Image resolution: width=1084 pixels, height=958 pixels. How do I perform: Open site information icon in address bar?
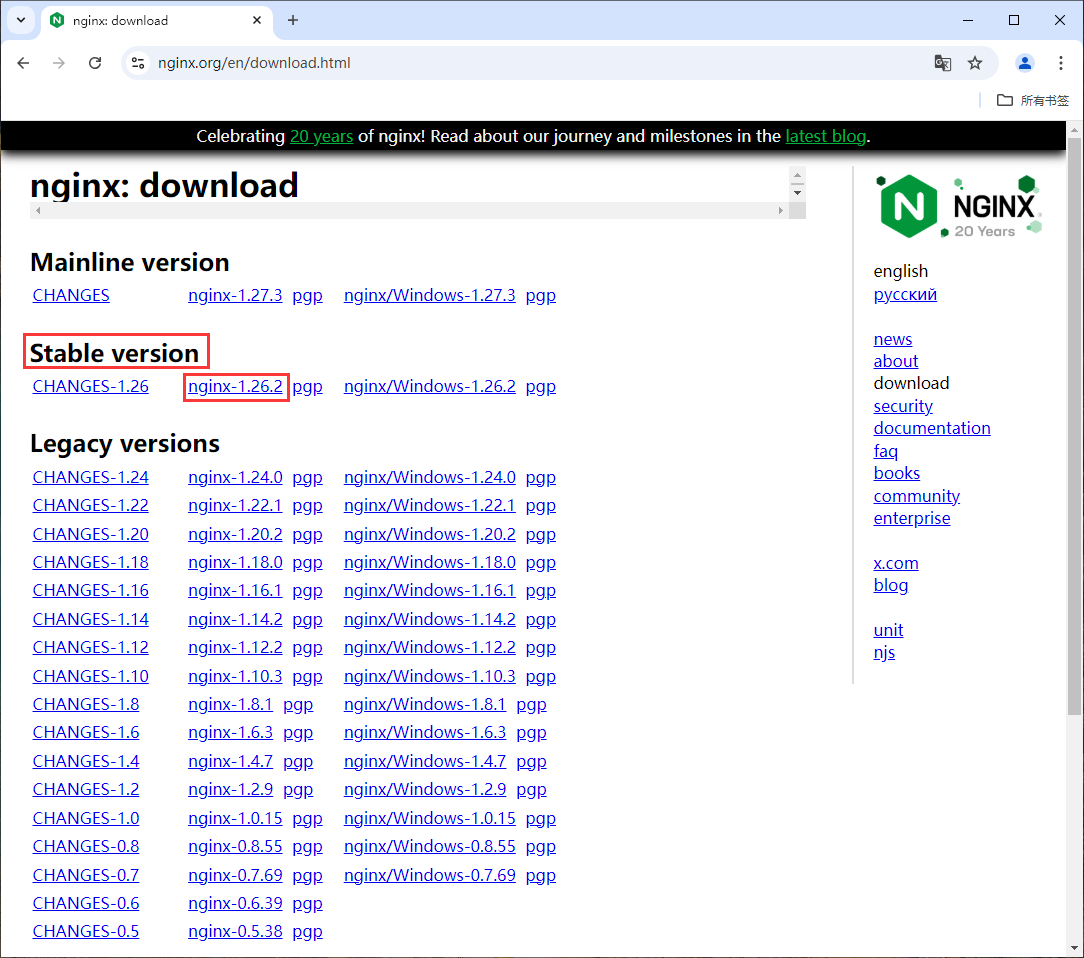coord(138,63)
